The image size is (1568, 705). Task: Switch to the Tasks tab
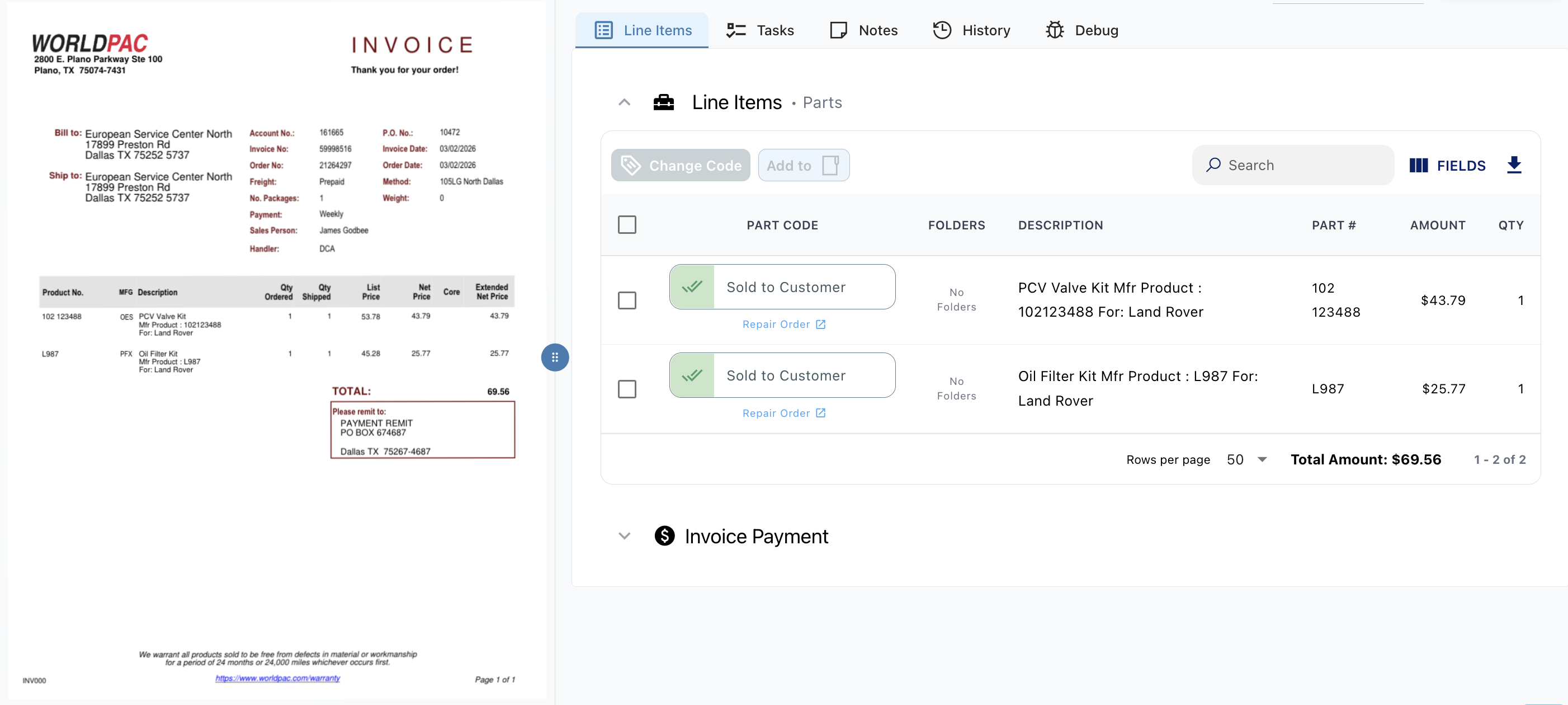click(x=761, y=30)
